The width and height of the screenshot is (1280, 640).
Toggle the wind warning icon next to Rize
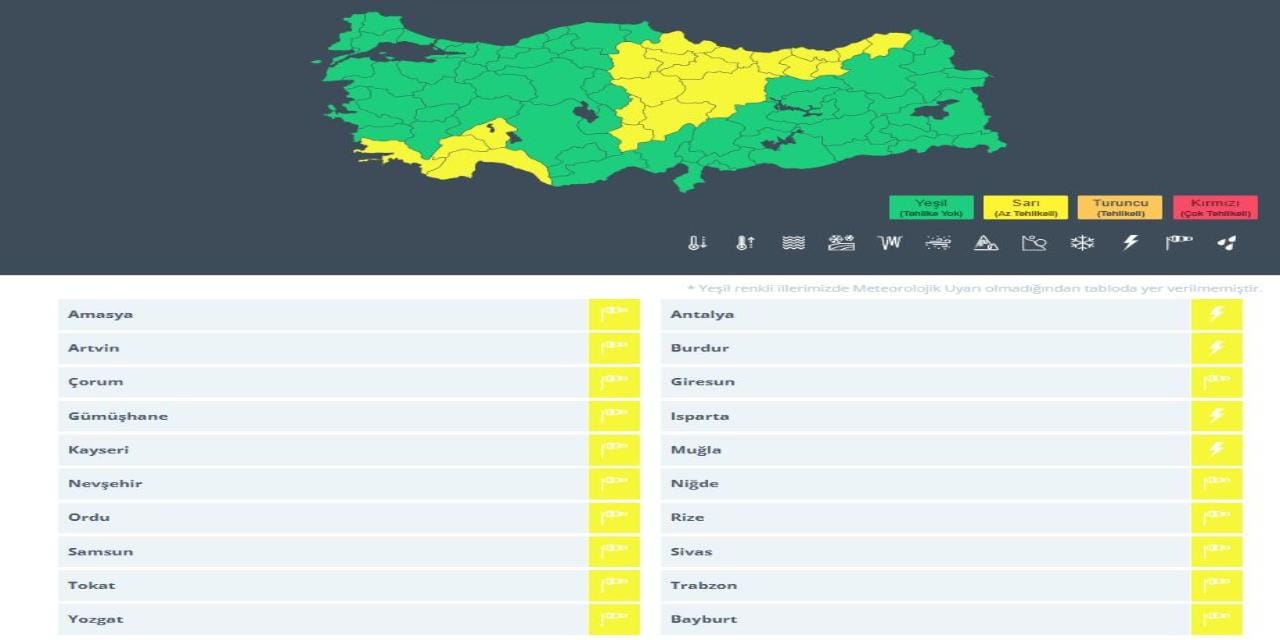pos(1216,517)
